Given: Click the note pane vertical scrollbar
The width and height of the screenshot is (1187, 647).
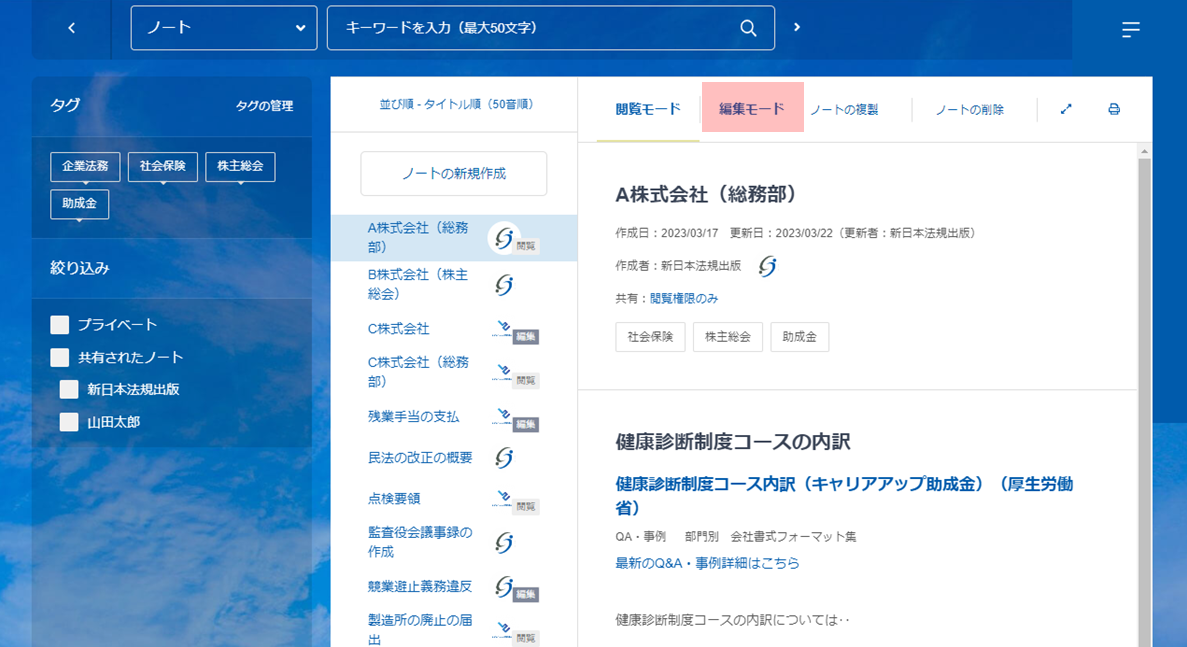Looking at the screenshot, I should (x=1145, y=401).
